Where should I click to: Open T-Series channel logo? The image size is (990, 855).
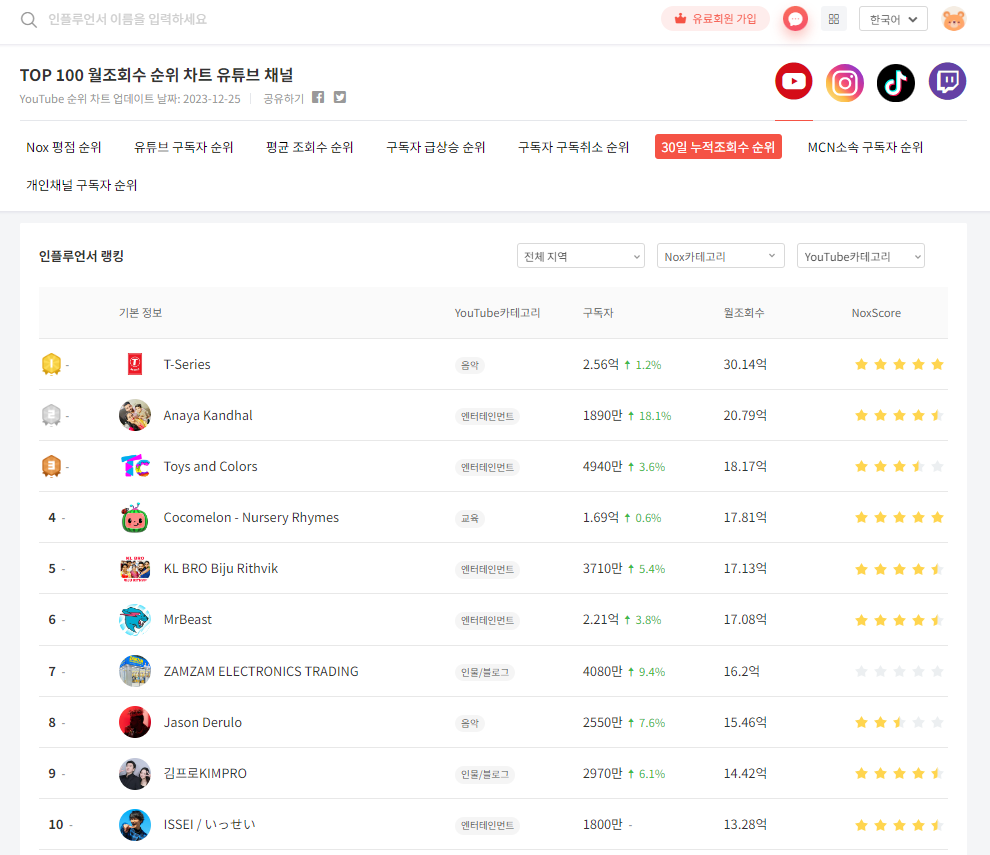click(135, 364)
